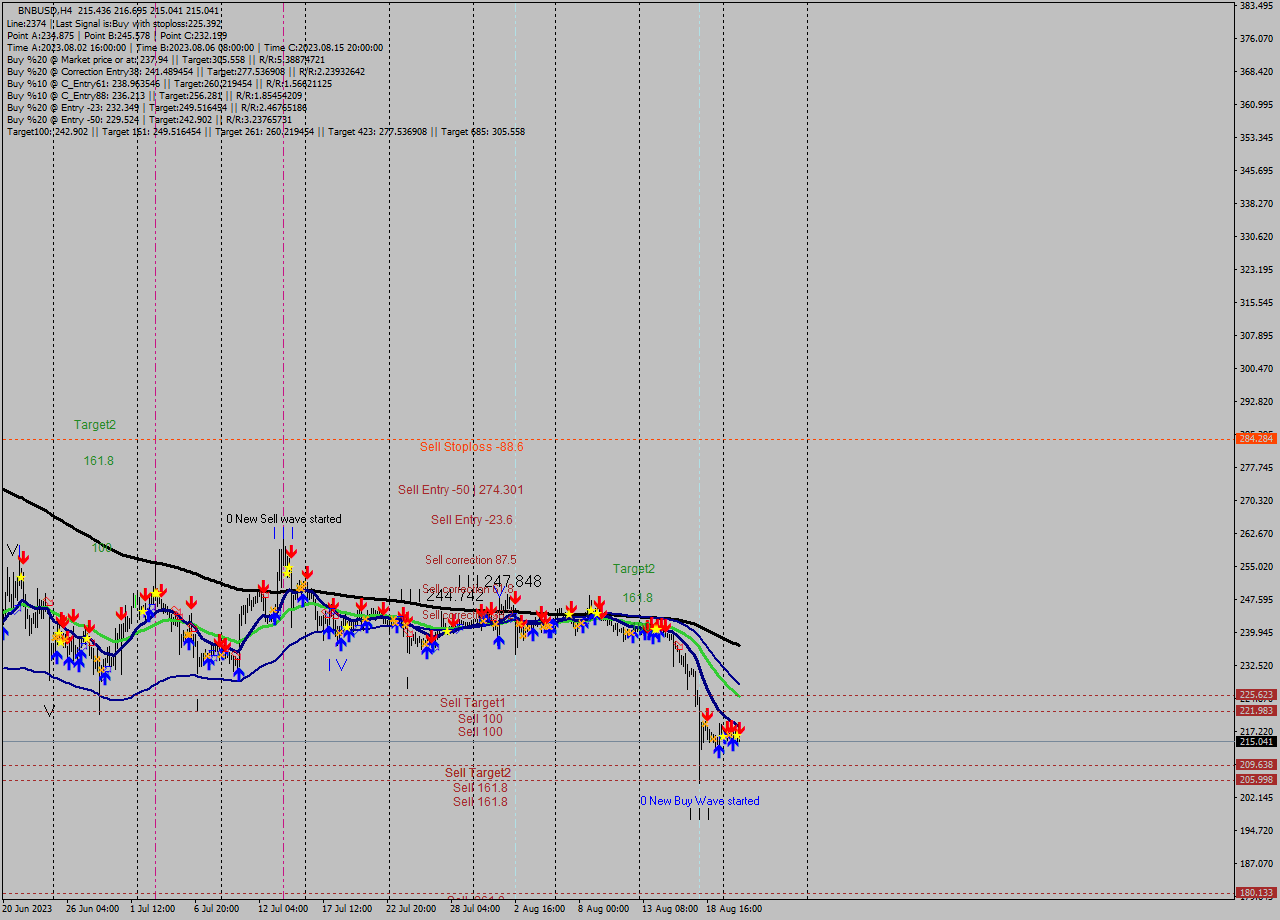Select the blue buy arrow near 28 Jul
This screenshot has height=920, width=1280.
coord(500,640)
